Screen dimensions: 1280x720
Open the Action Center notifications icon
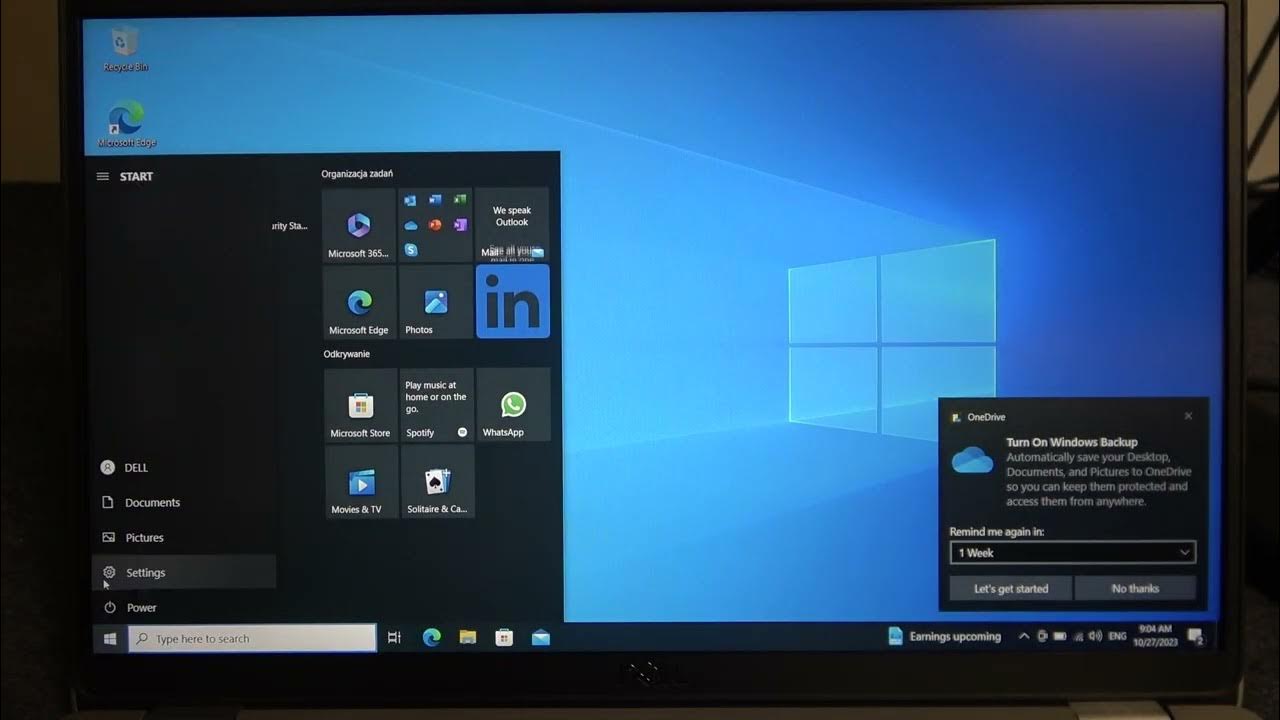pos(1195,636)
